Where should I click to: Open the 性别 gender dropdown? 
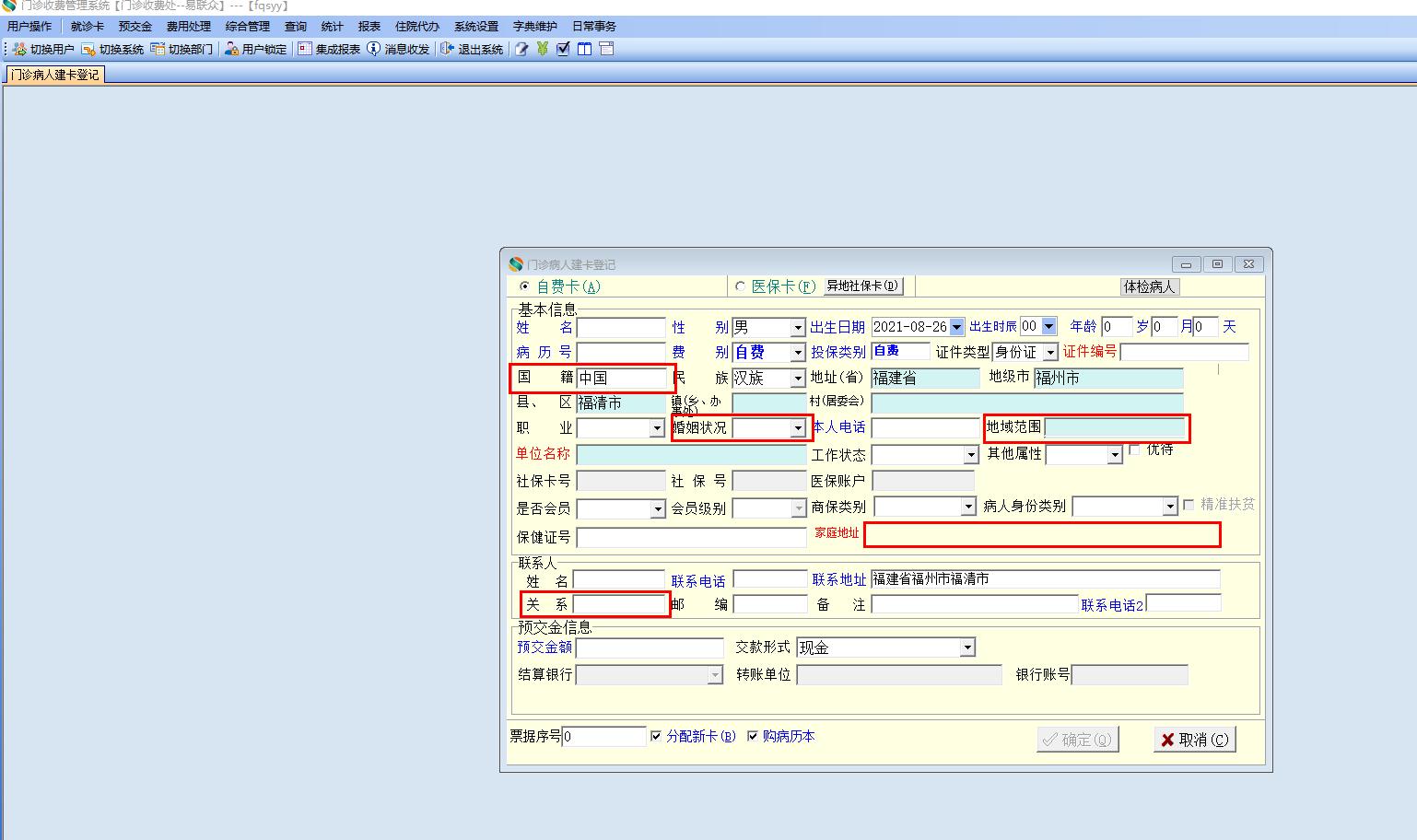(x=798, y=328)
